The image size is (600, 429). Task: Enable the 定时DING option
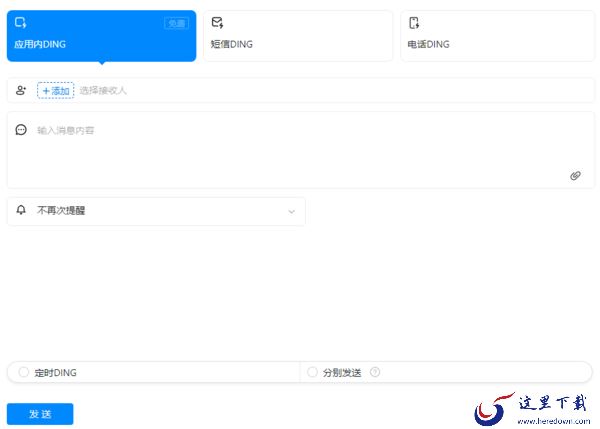(24, 372)
